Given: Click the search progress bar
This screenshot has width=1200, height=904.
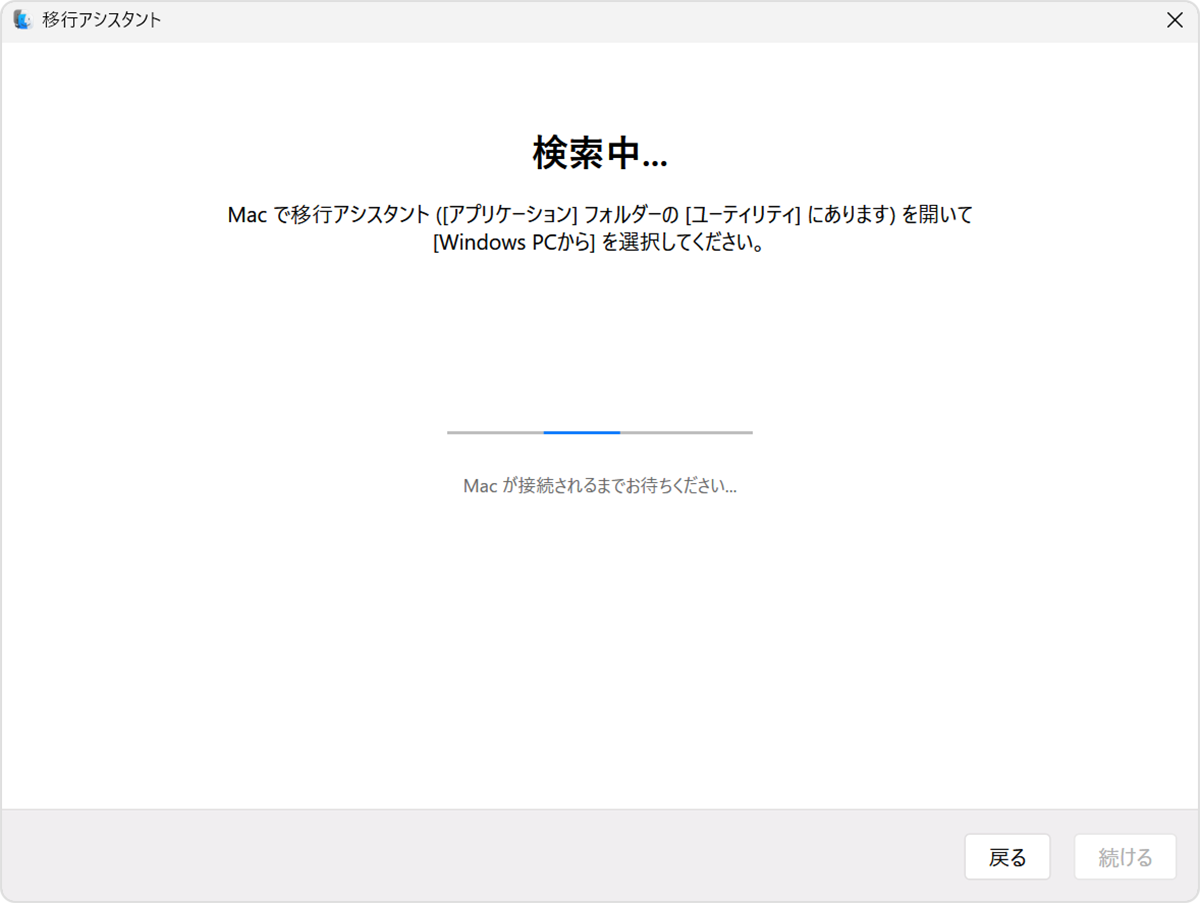Looking at the screenshot, I should click(x=600, y=433).
